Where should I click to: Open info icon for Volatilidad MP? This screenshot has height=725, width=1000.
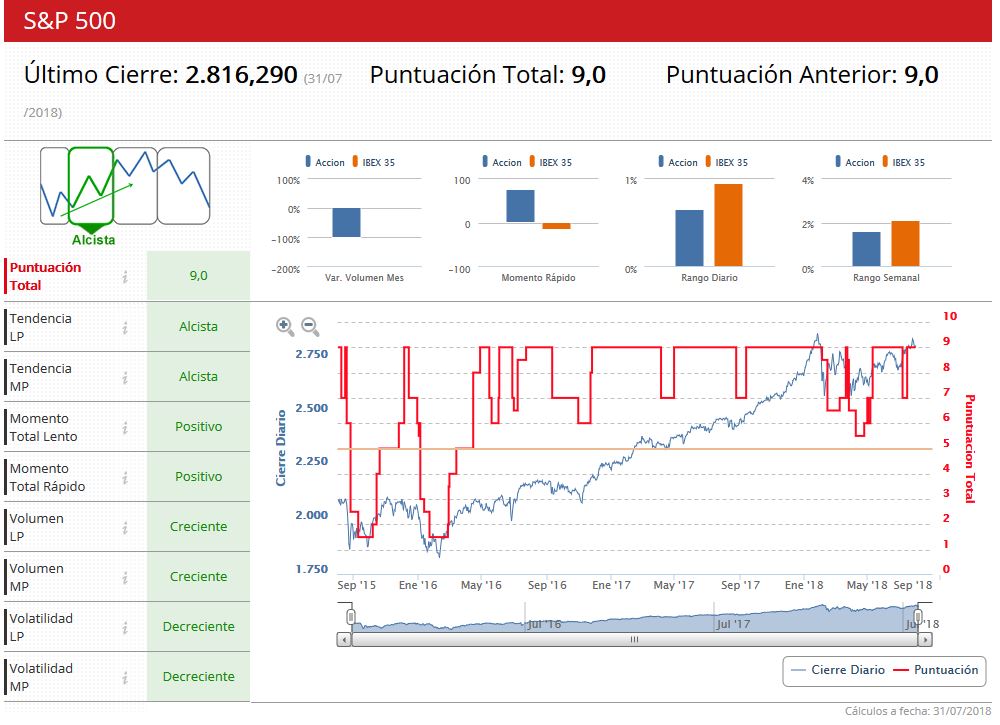point(125,677)
